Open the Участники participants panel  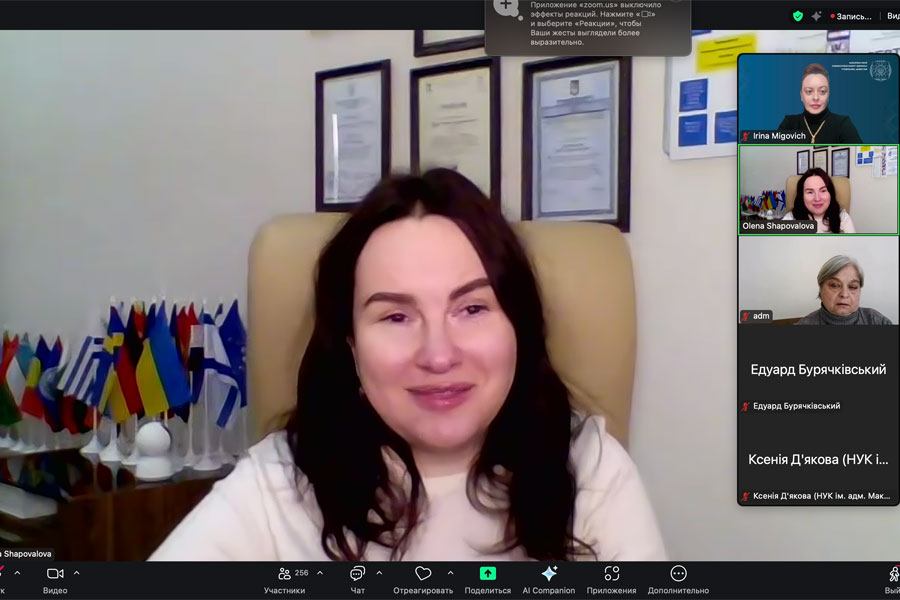284,580
